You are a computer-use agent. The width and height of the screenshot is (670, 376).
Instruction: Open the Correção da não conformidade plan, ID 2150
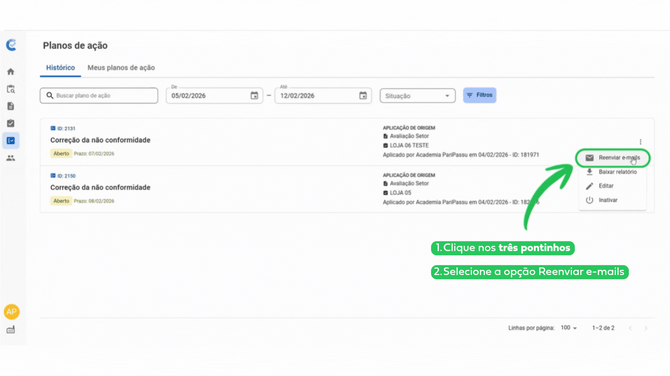(100, 188)
